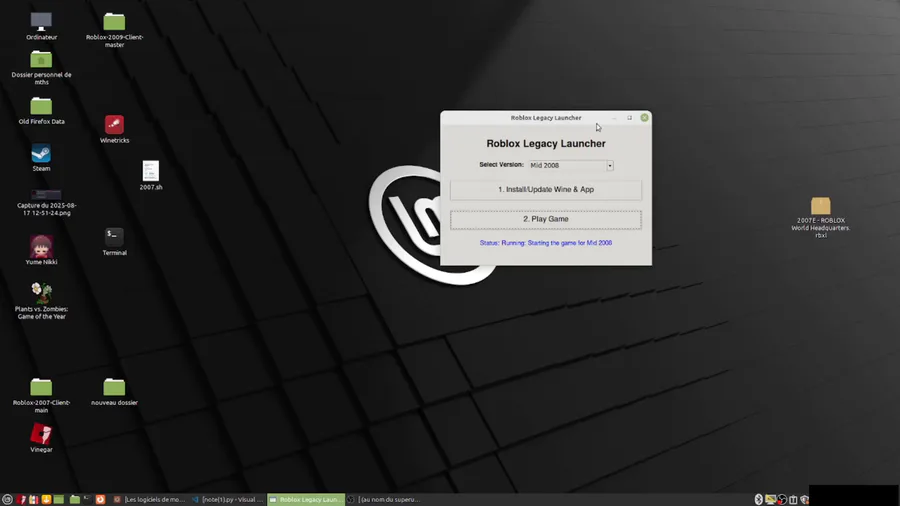The image size is (900, 506).
Task: Open the Select Version dropdown arrow
Action: [x=610, y=165]
